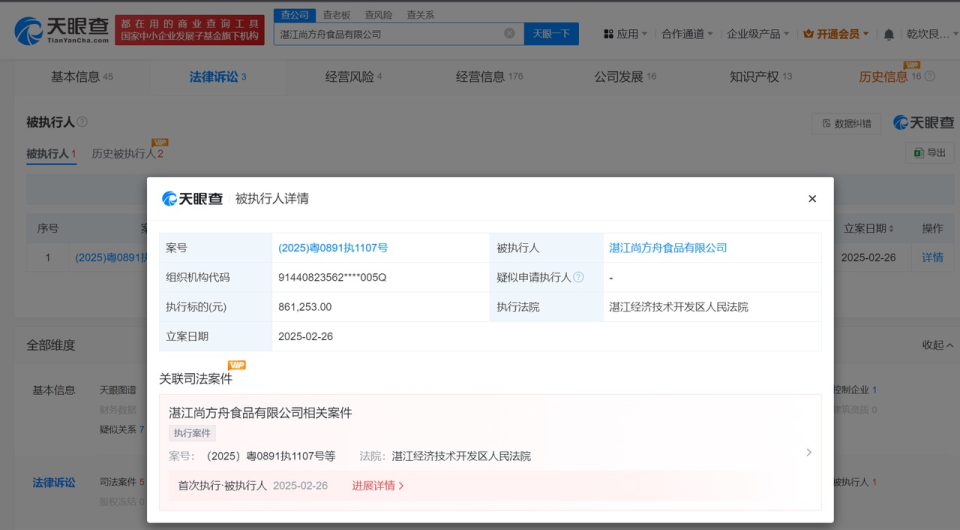Open case number link (2025)粤0891执1107号 in dialog
This screenshot has height=530, width=960.
(333, 248)
